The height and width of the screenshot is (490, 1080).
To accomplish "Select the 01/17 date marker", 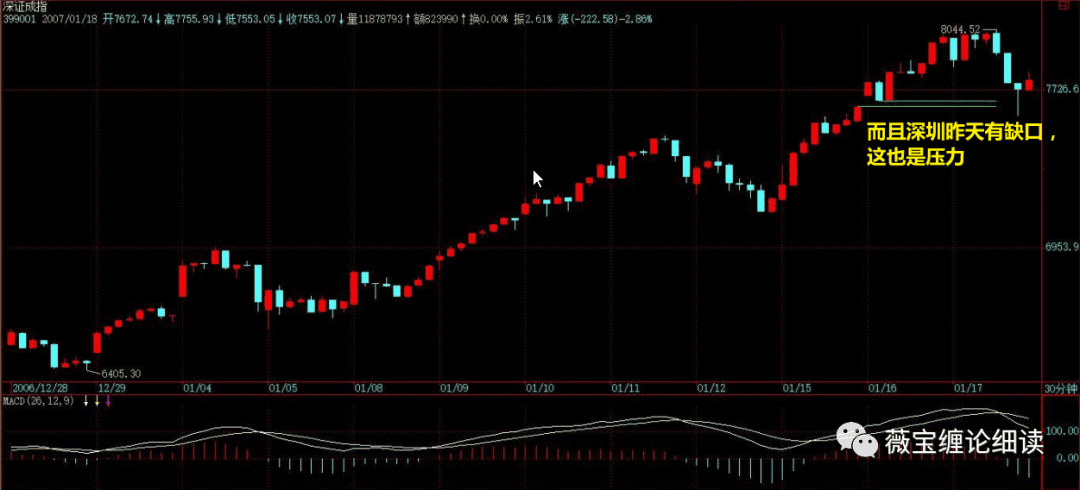I will [967, 388].
